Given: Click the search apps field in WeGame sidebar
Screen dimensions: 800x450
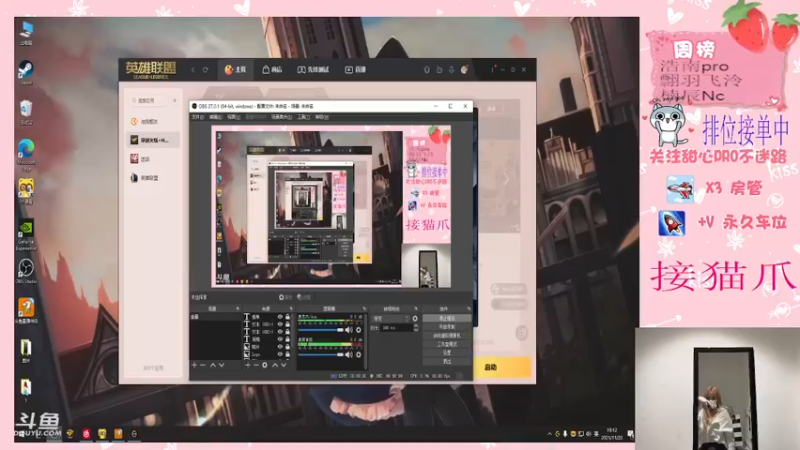Looking at the screenshot, I should [148, 101].
